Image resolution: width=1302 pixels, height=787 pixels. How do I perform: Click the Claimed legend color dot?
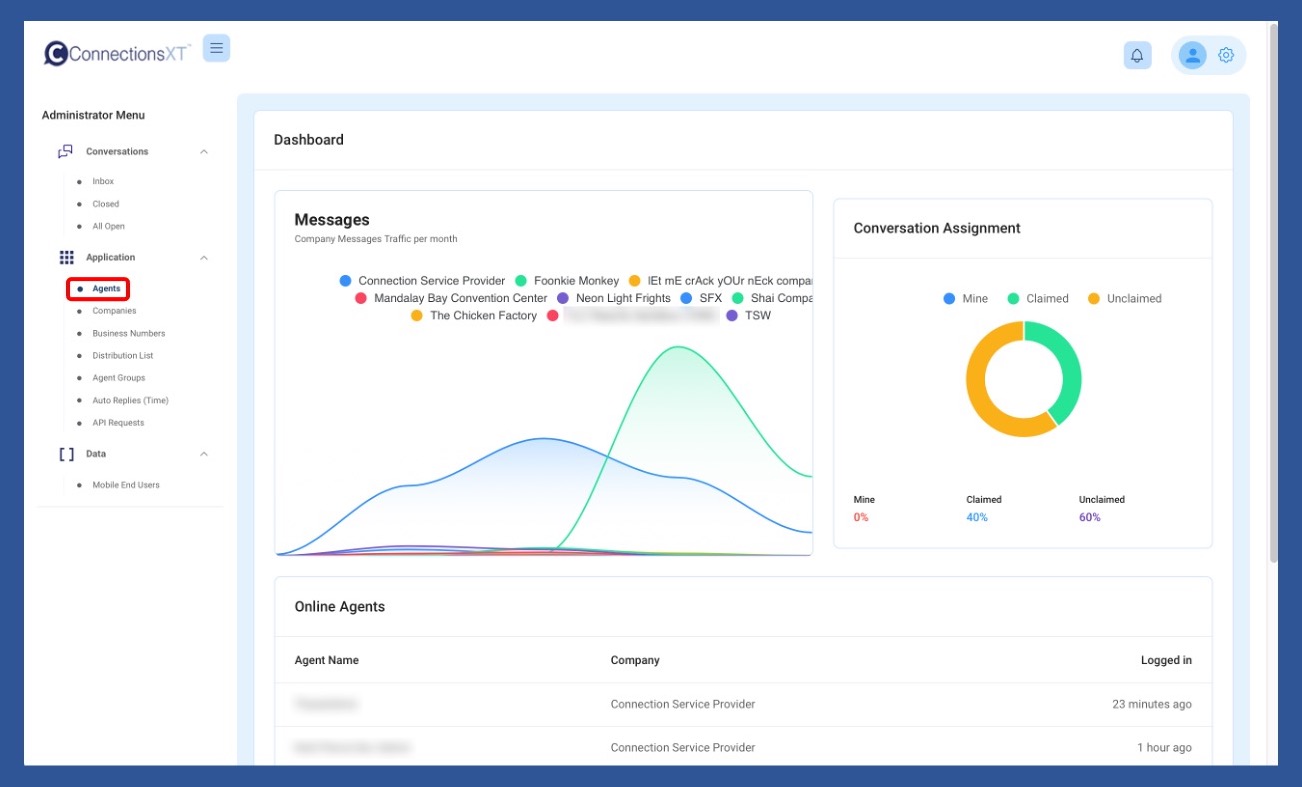tap(1013, 299)
